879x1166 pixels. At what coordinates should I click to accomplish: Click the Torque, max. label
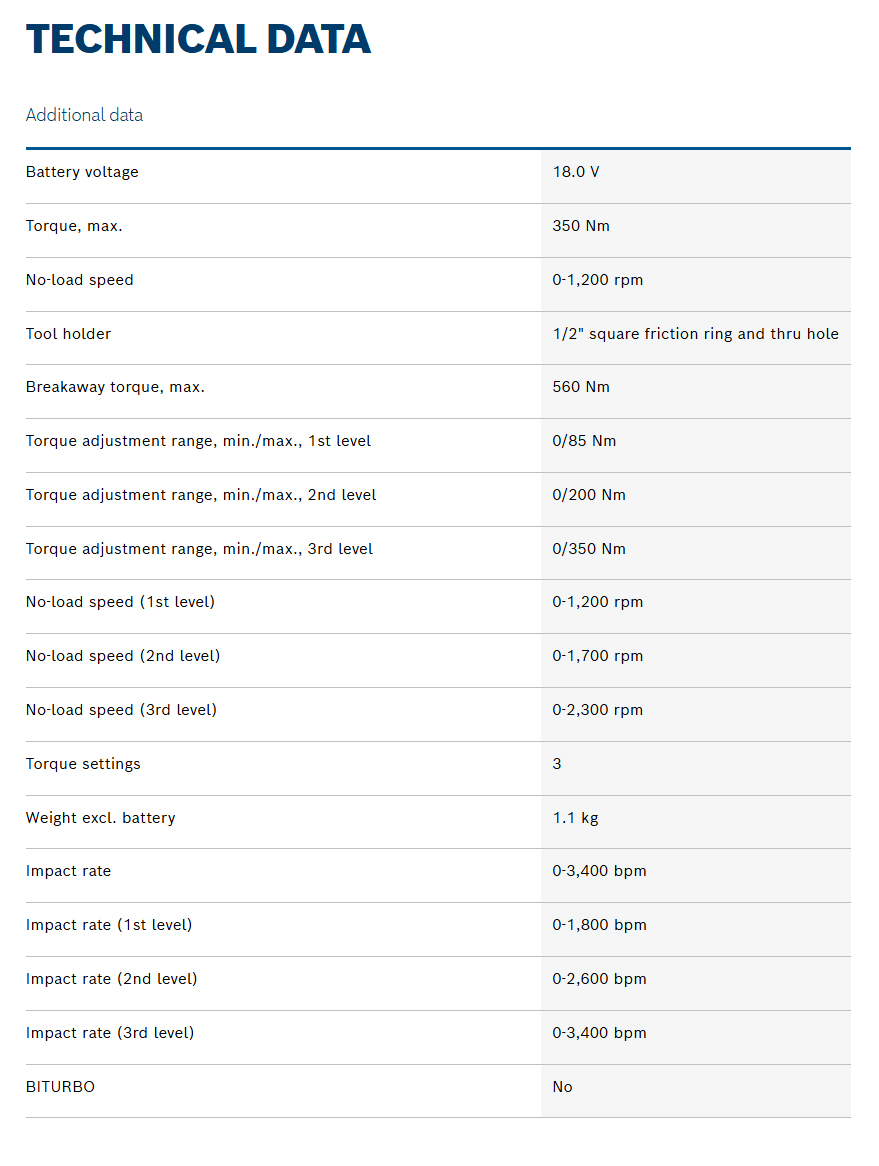(x=74, y=226)
